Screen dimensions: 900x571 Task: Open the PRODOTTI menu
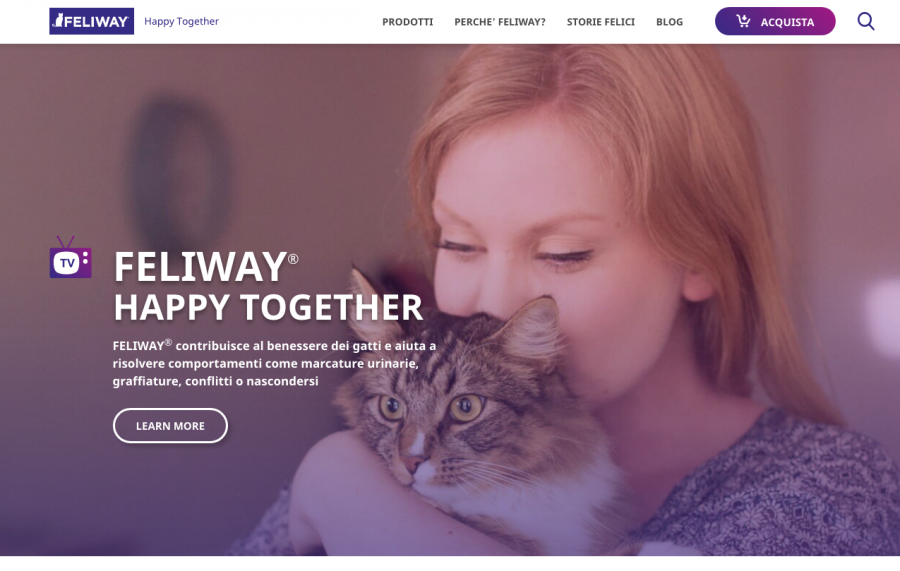pyautogui.click(x=408, y=22)
